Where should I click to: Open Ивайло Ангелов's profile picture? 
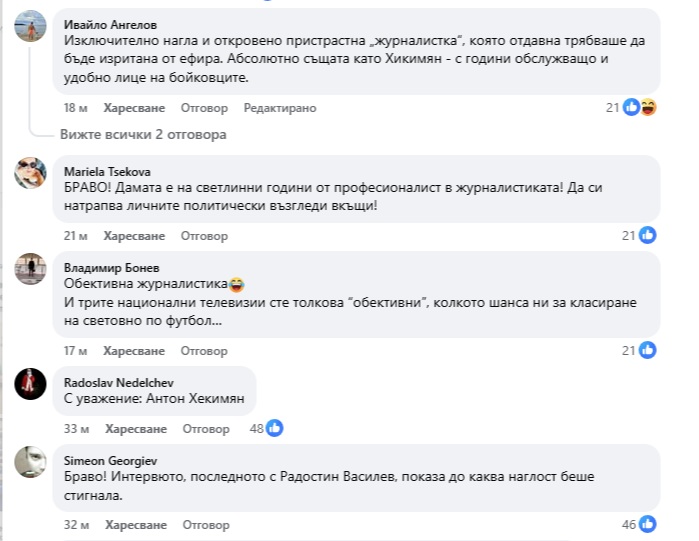click(x=30, y=29)
